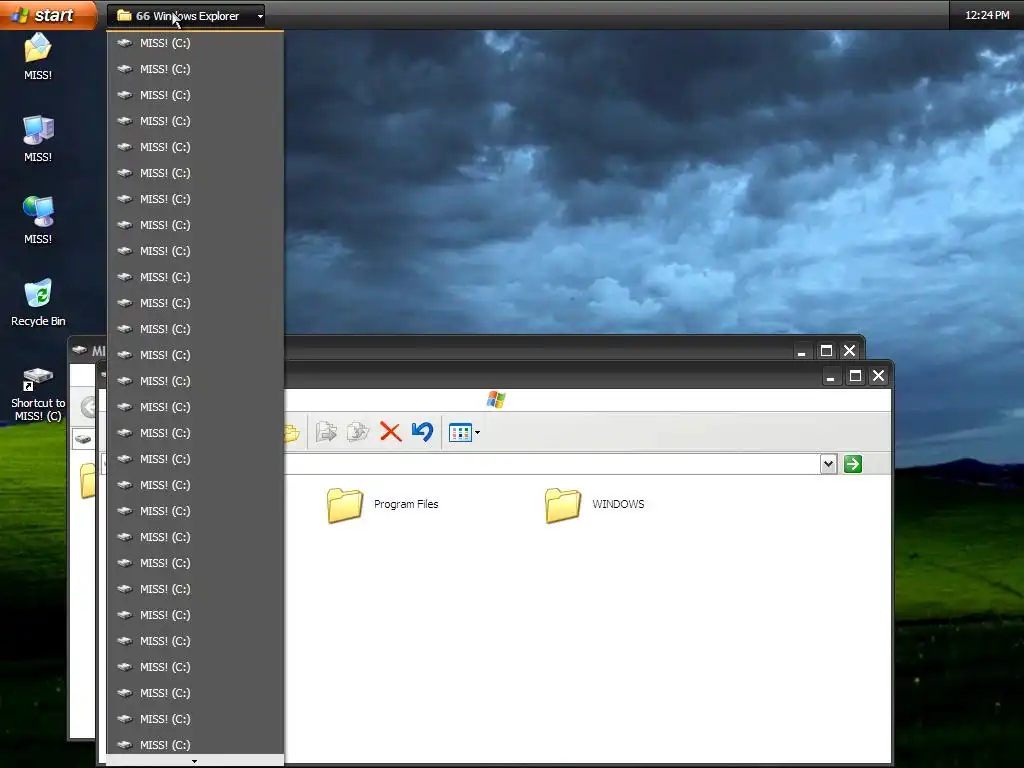Screen dimensions: 1024x768
Task: Open the Views dropdown arrow
Action: pyautogui.click(x=477, y=432)
